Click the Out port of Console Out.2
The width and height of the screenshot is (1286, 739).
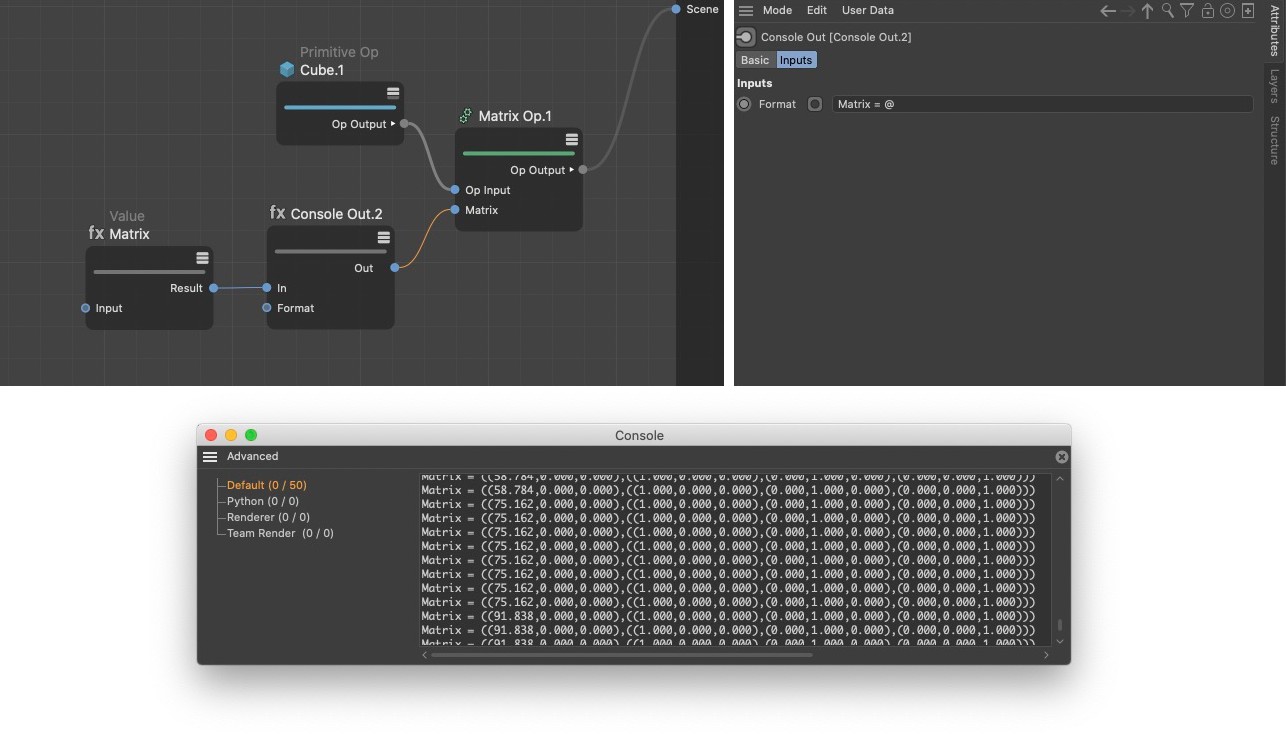pos(395,268)
